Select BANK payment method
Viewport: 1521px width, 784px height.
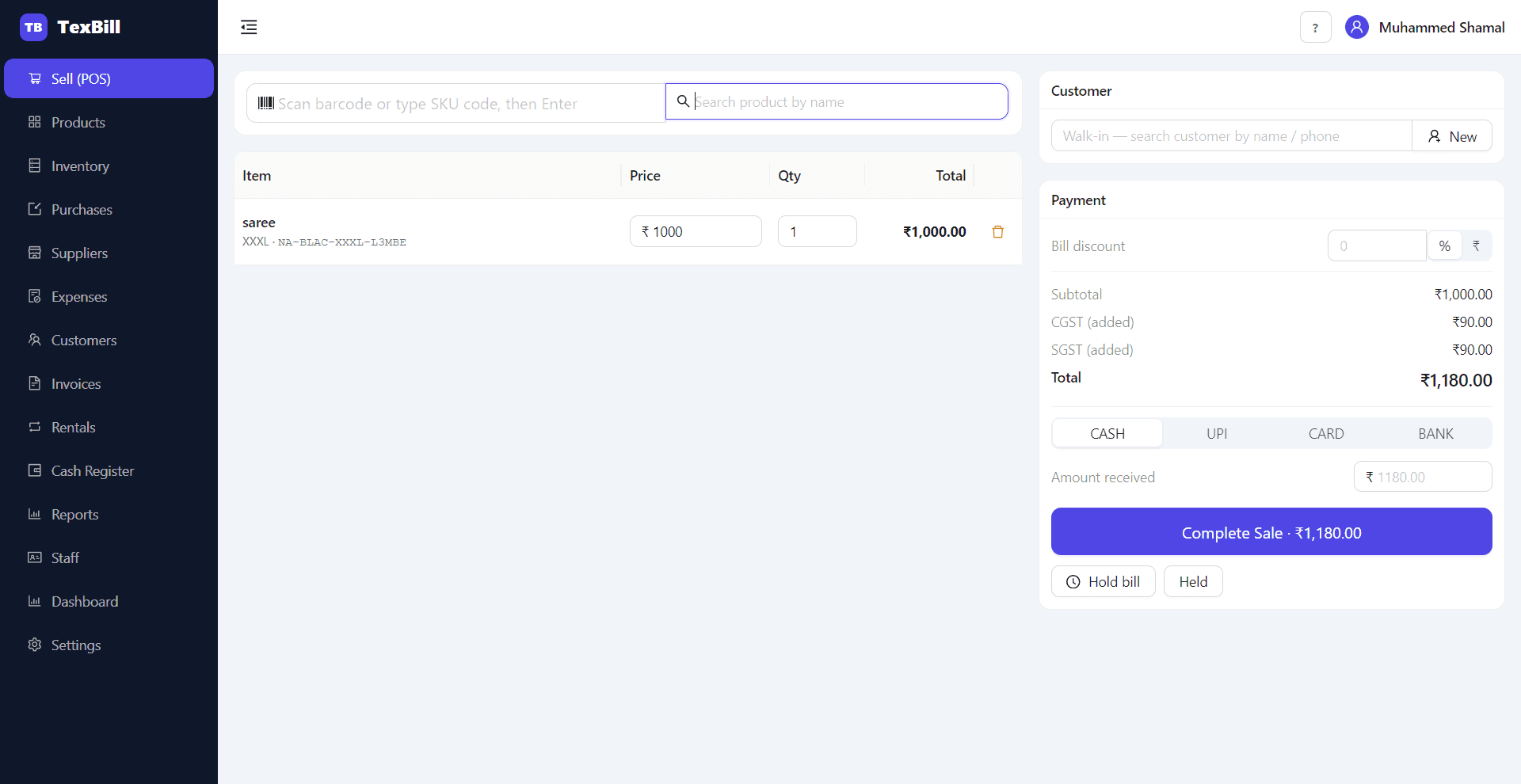(1435, 434)
